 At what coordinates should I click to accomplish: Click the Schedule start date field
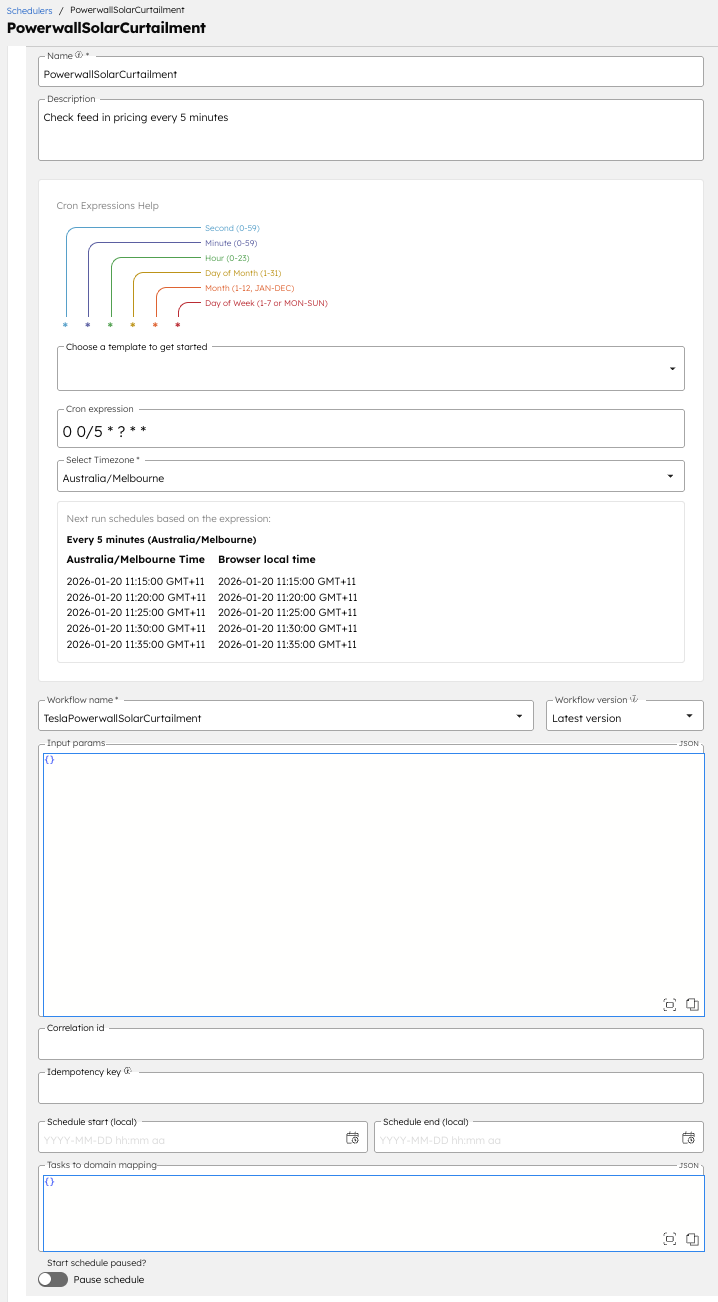[203, 1138]
